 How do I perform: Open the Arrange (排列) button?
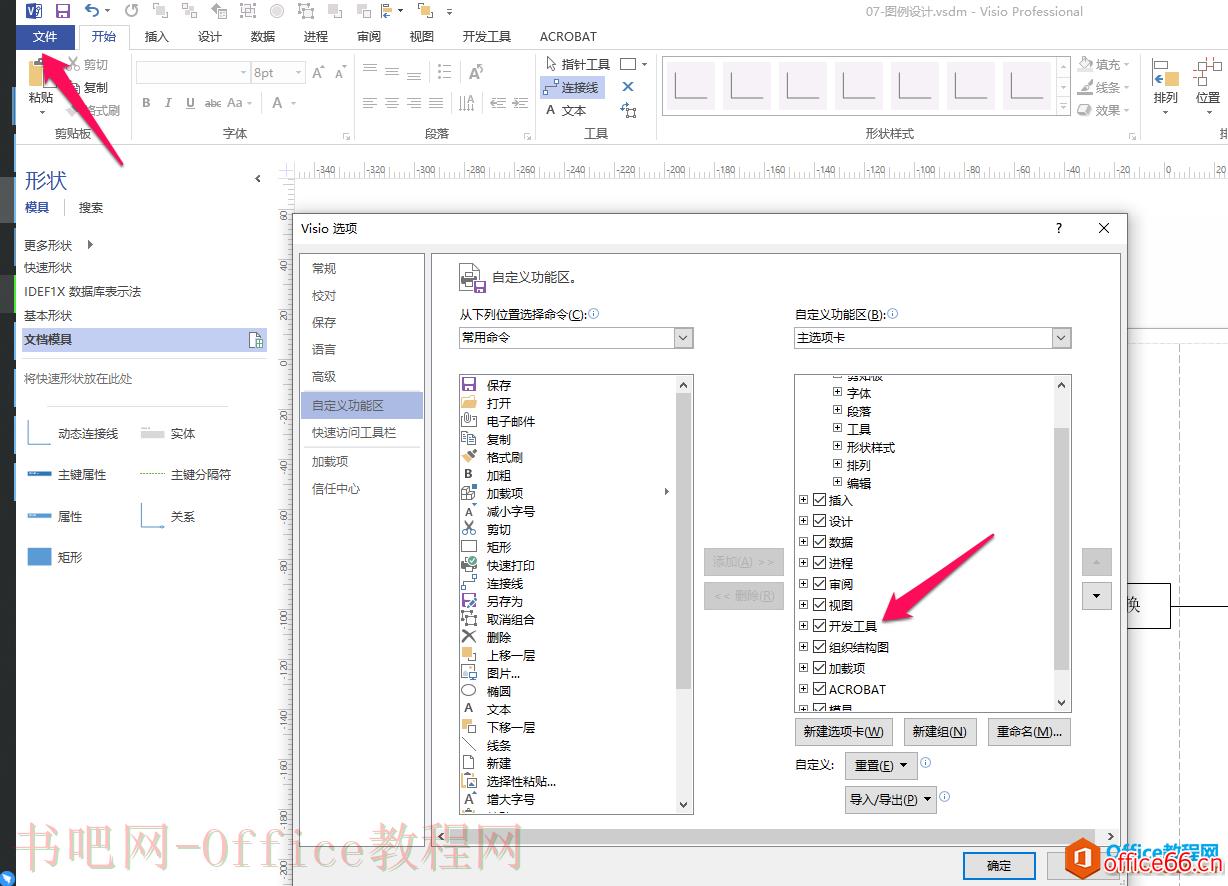point(1165,86)
